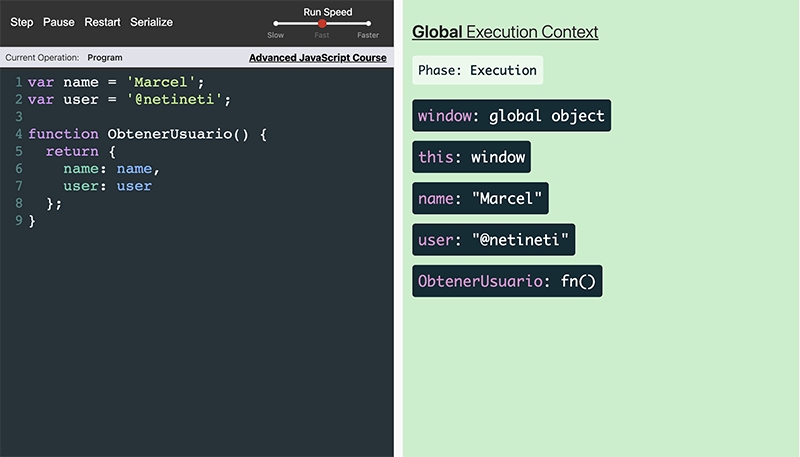Pause the code execution
Screen dimensions: 800x457
coord(58,22)
